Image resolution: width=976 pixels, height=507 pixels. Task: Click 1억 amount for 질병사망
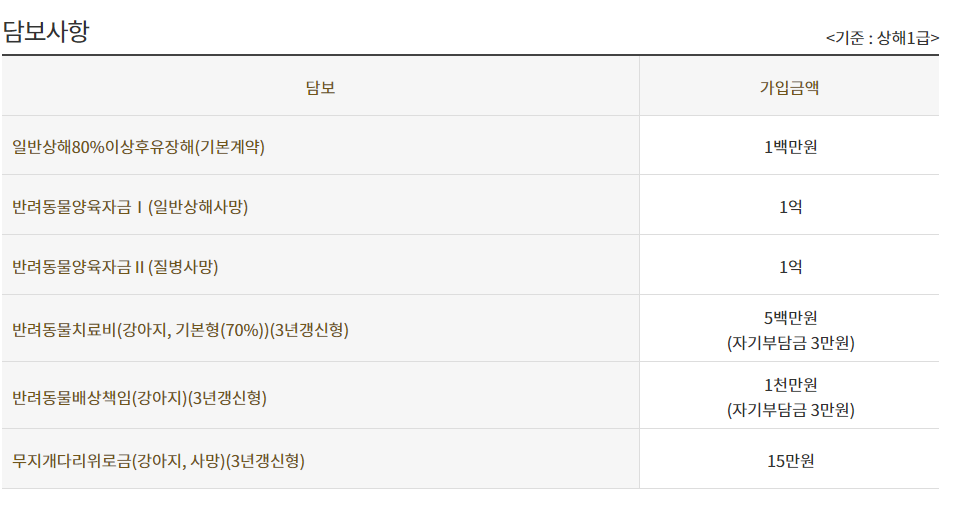(791, 267)
